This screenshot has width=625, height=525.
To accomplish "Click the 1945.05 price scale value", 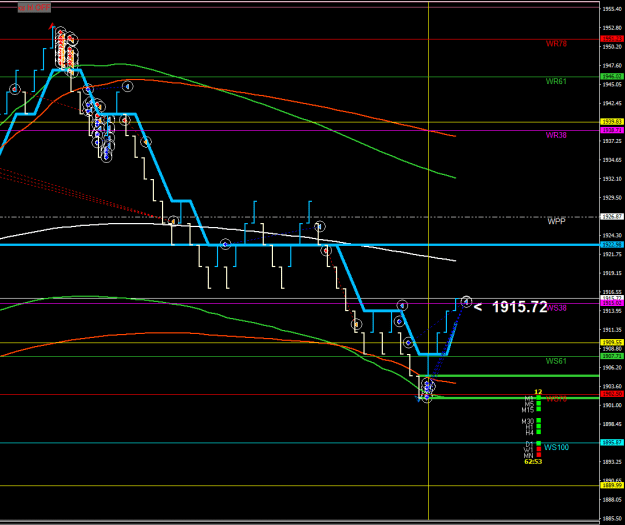I will 612,85.
